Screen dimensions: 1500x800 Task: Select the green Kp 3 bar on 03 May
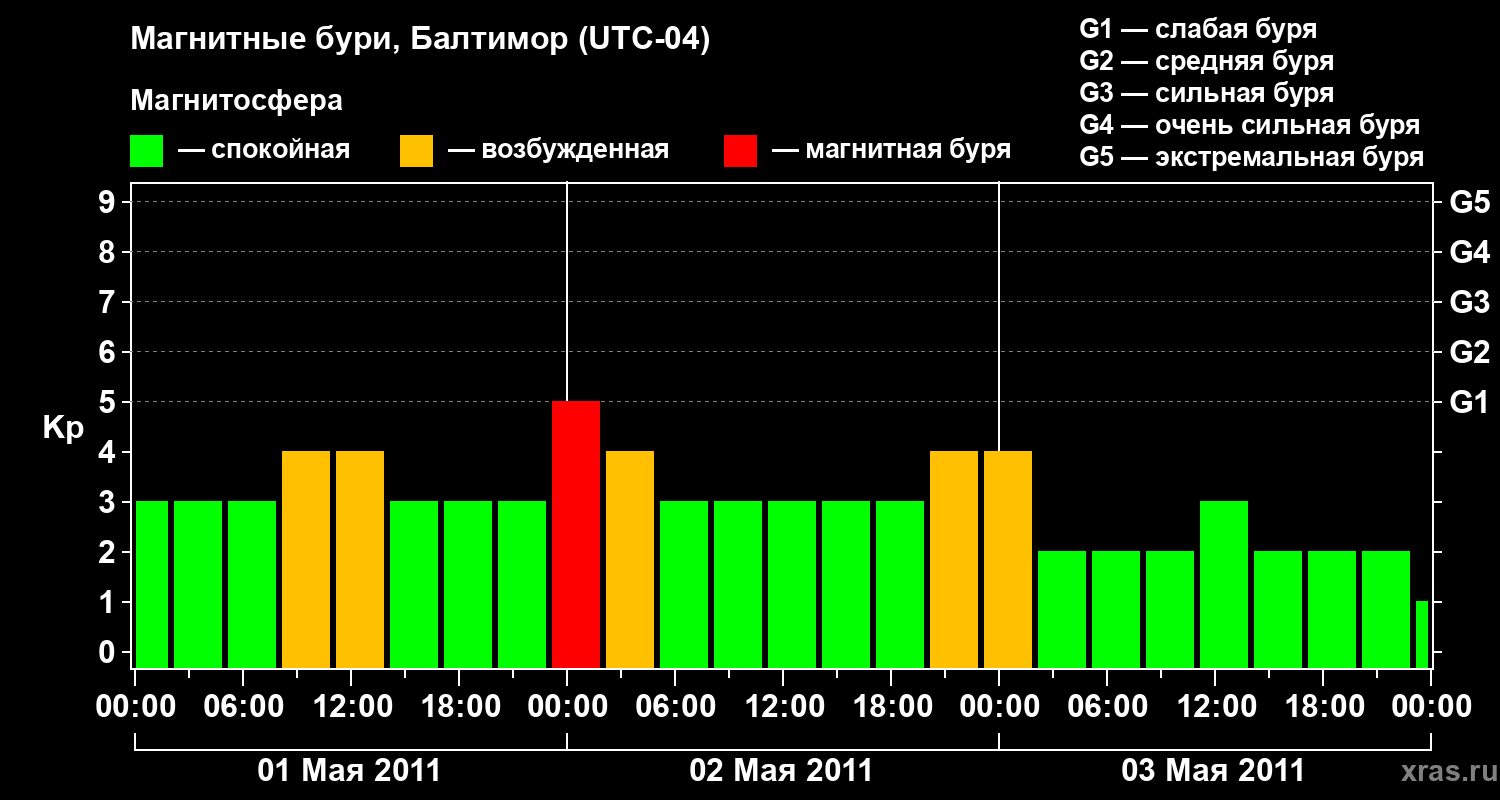click(1224, 584)
